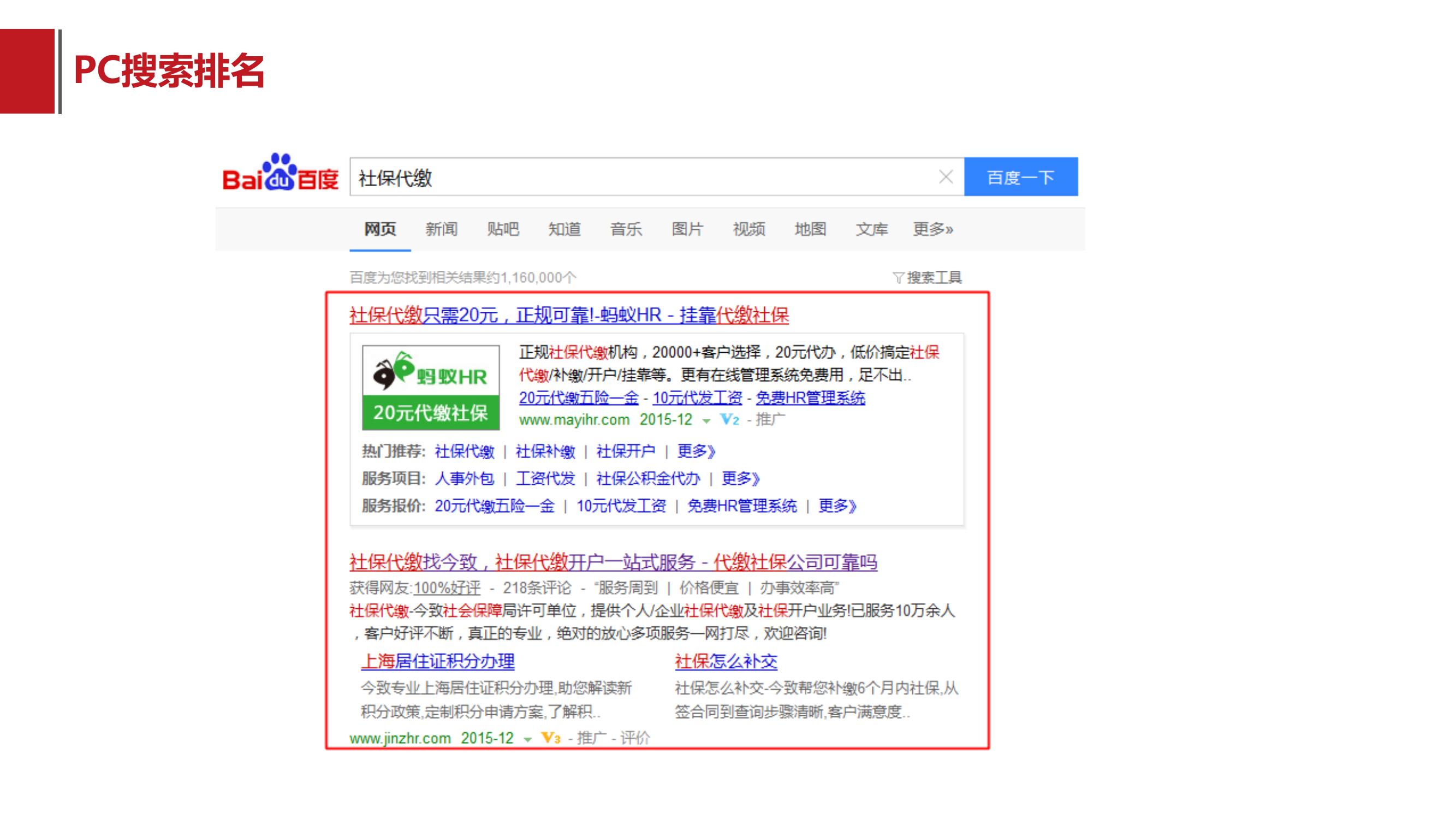Viewport: 1456px width, 819px height.
Task: Open the 音乐 tab
Action: tap(626, 229)
